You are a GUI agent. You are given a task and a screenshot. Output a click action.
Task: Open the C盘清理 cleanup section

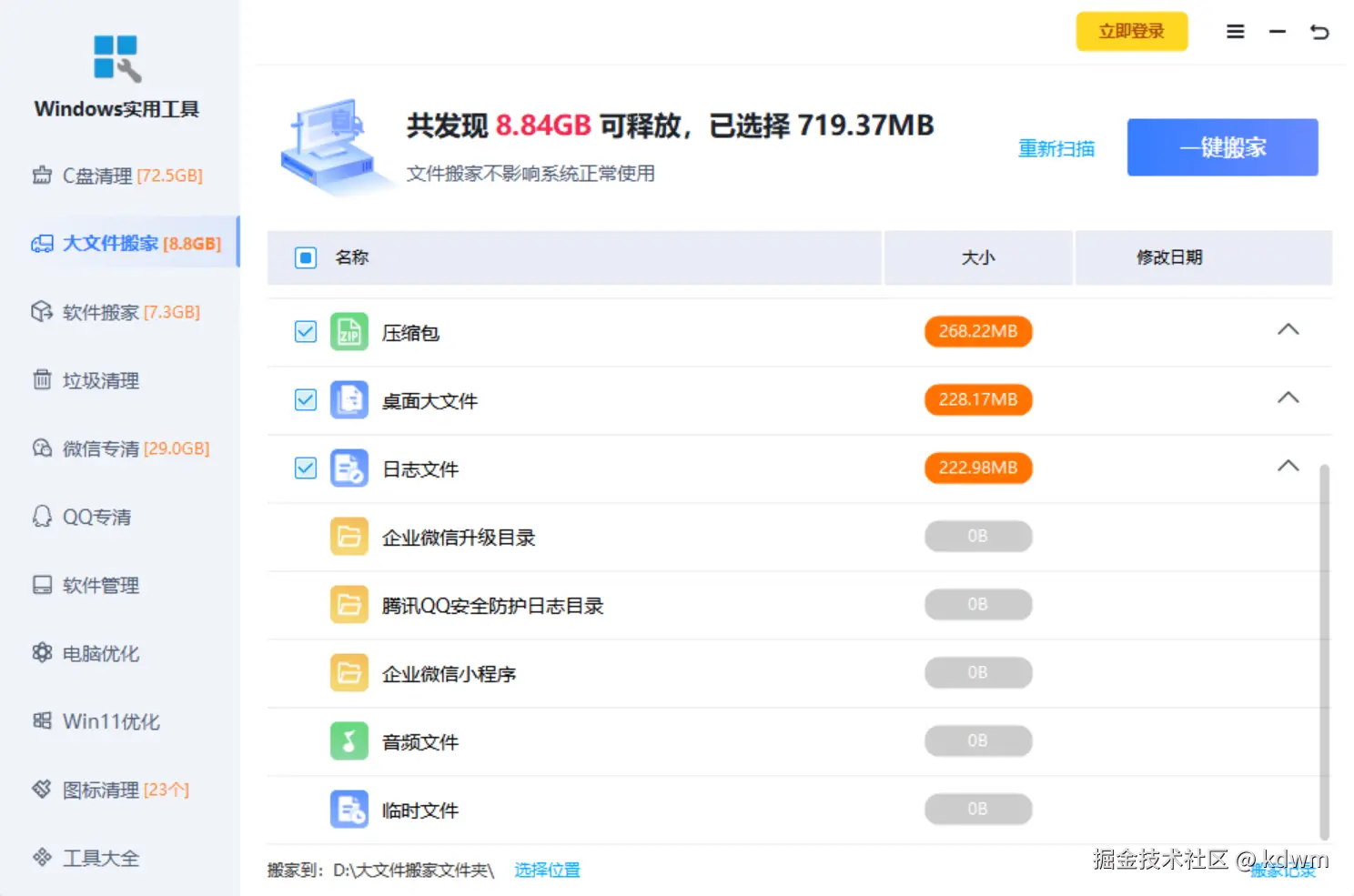tap(96, 175)
